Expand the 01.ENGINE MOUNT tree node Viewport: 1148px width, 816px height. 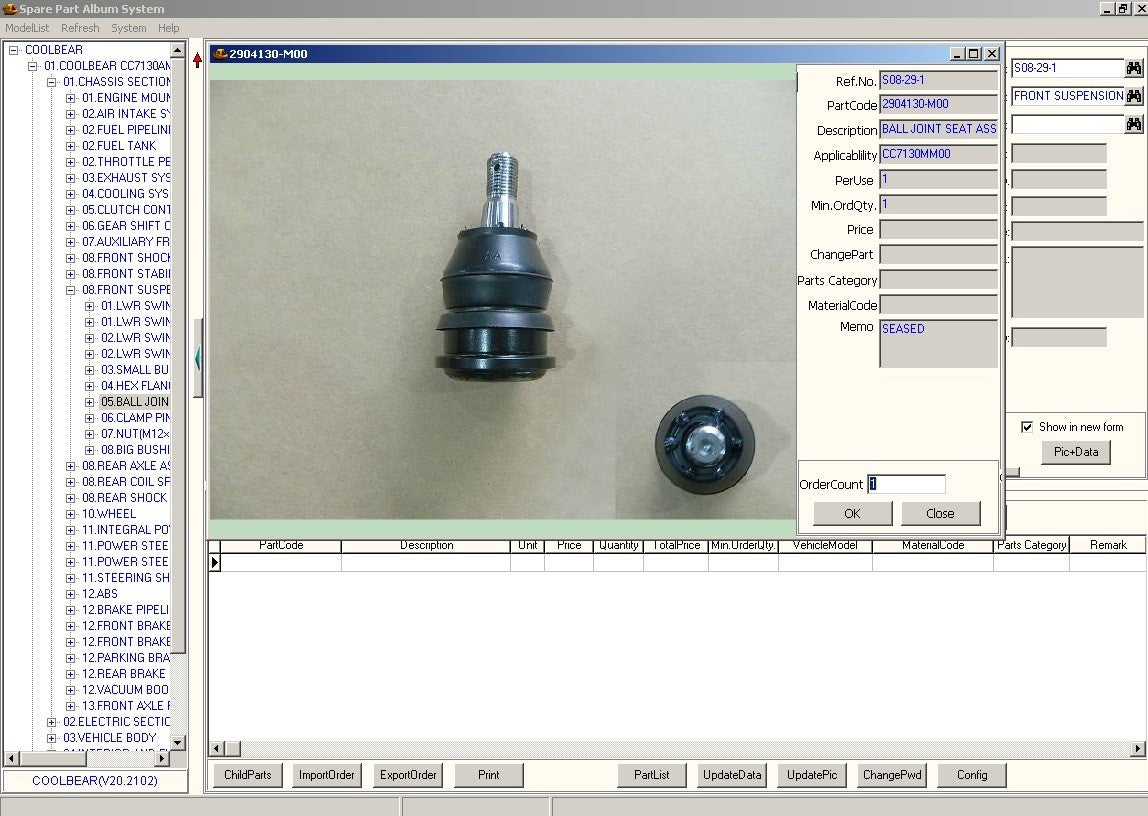point(71,98)
